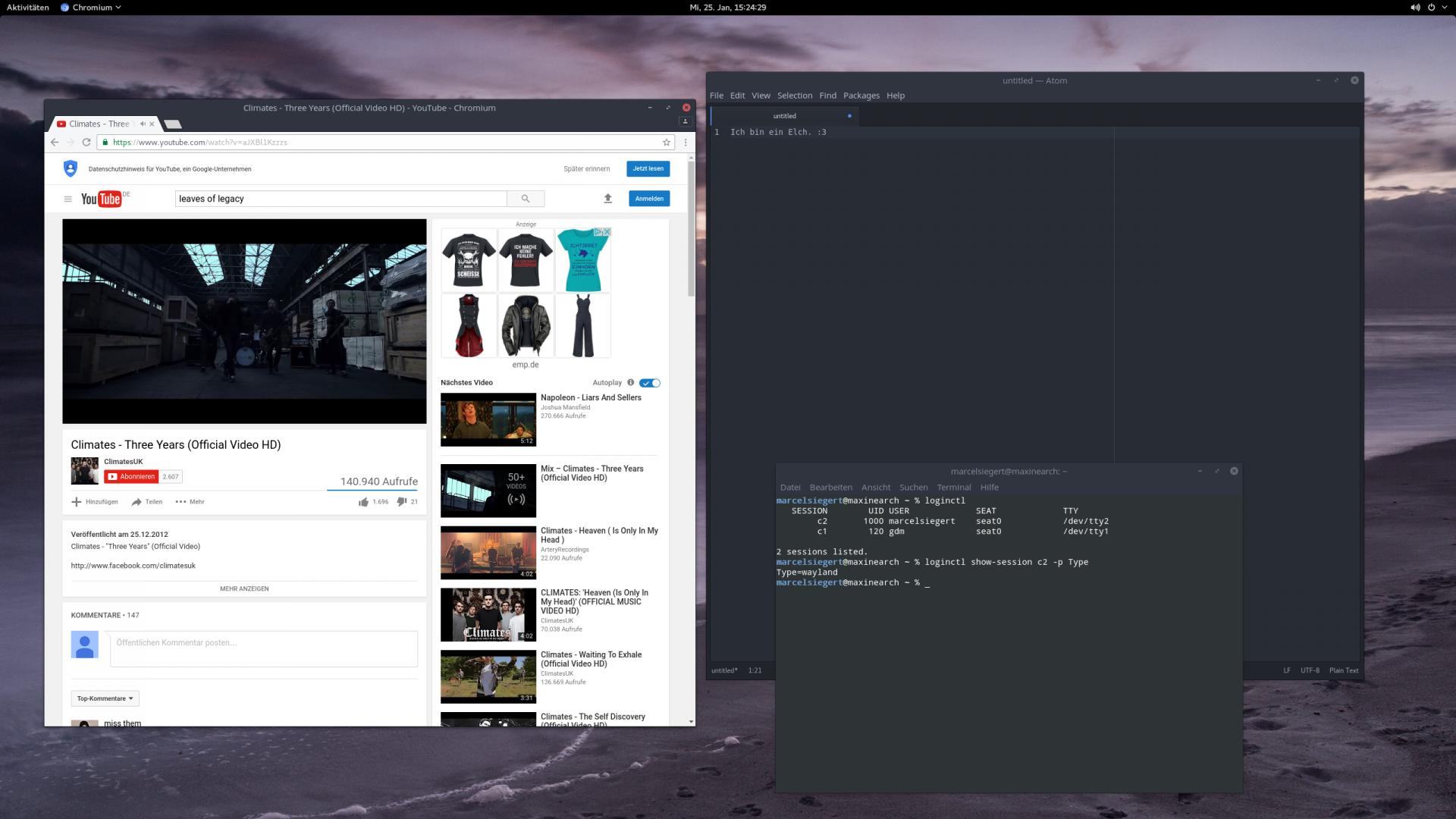This screenshot has width=1456, height=819.
Task: Bookmark this page with star icon
Action: click(x=667, y=142)
